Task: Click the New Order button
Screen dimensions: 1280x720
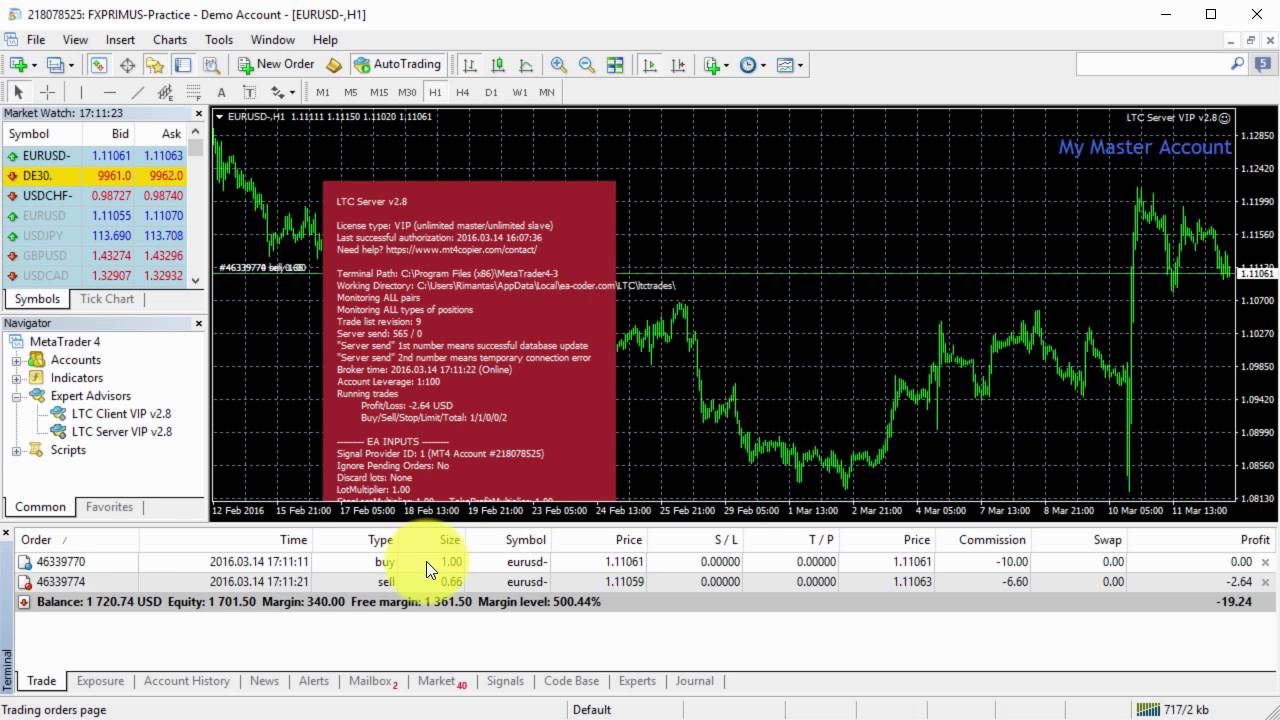Action: (x=276, y=65)
